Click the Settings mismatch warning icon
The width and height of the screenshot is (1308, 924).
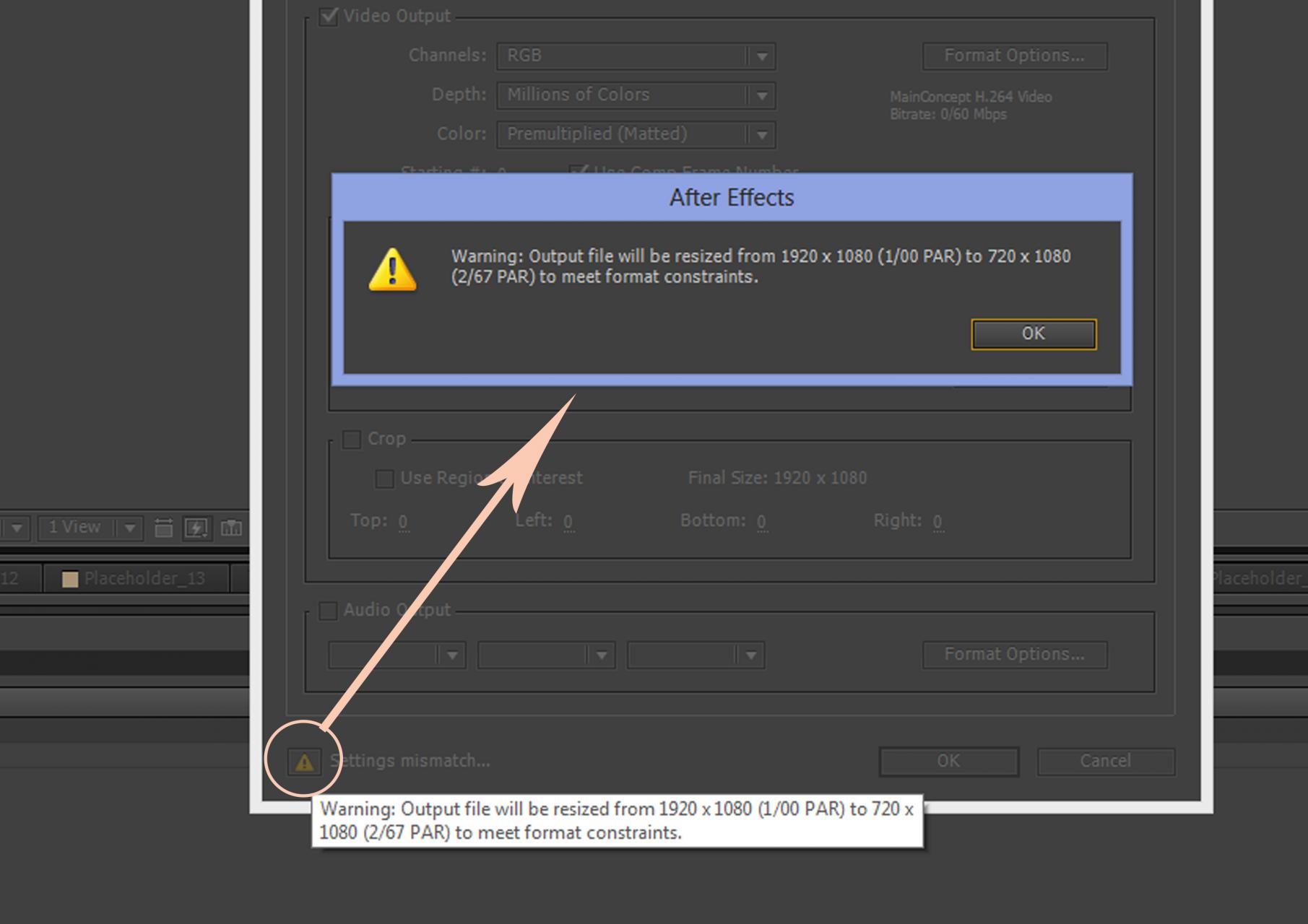(x=304, y=762)
